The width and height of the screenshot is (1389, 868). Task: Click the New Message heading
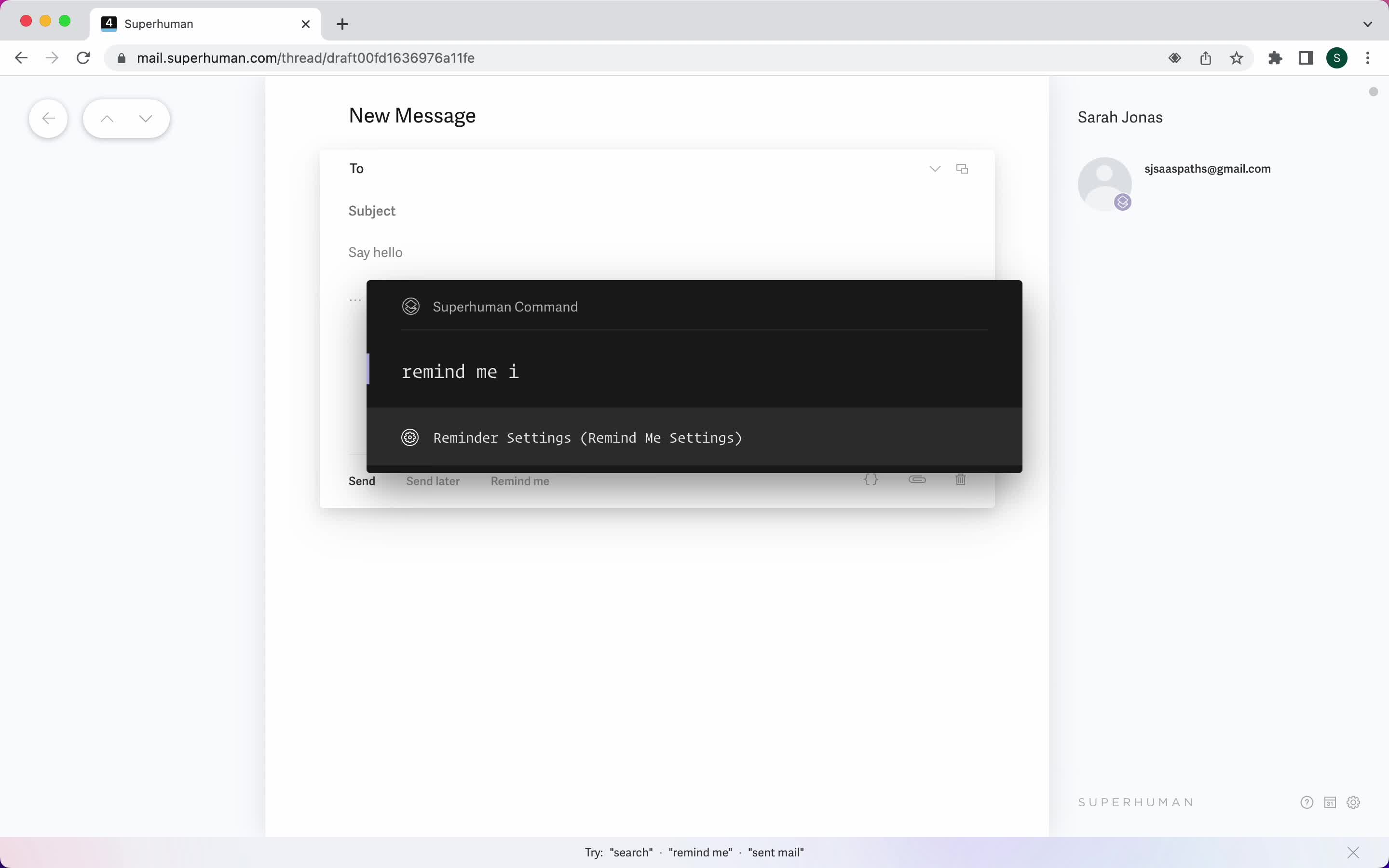click(412, 115)
